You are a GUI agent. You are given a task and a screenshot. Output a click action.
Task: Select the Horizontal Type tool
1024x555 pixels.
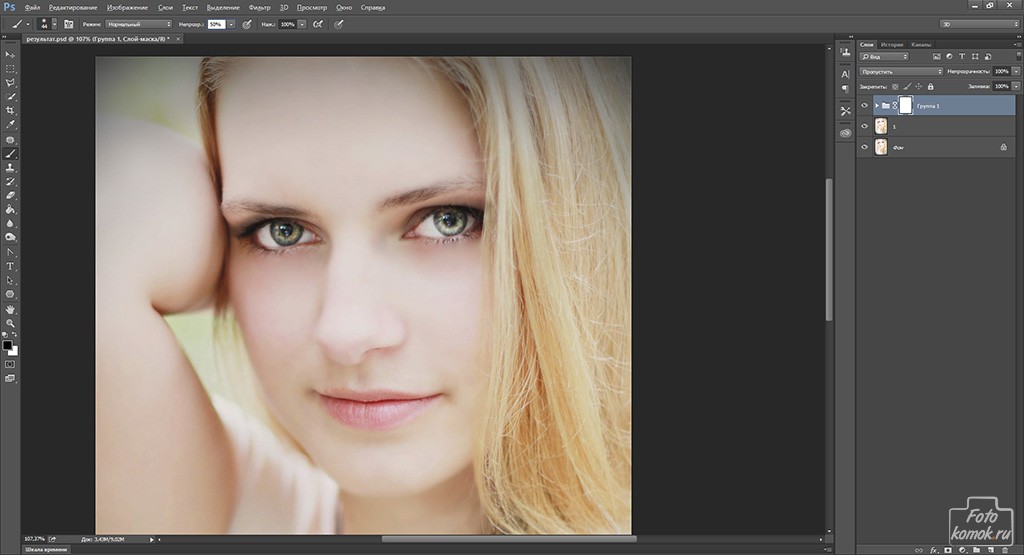[10, 266]
